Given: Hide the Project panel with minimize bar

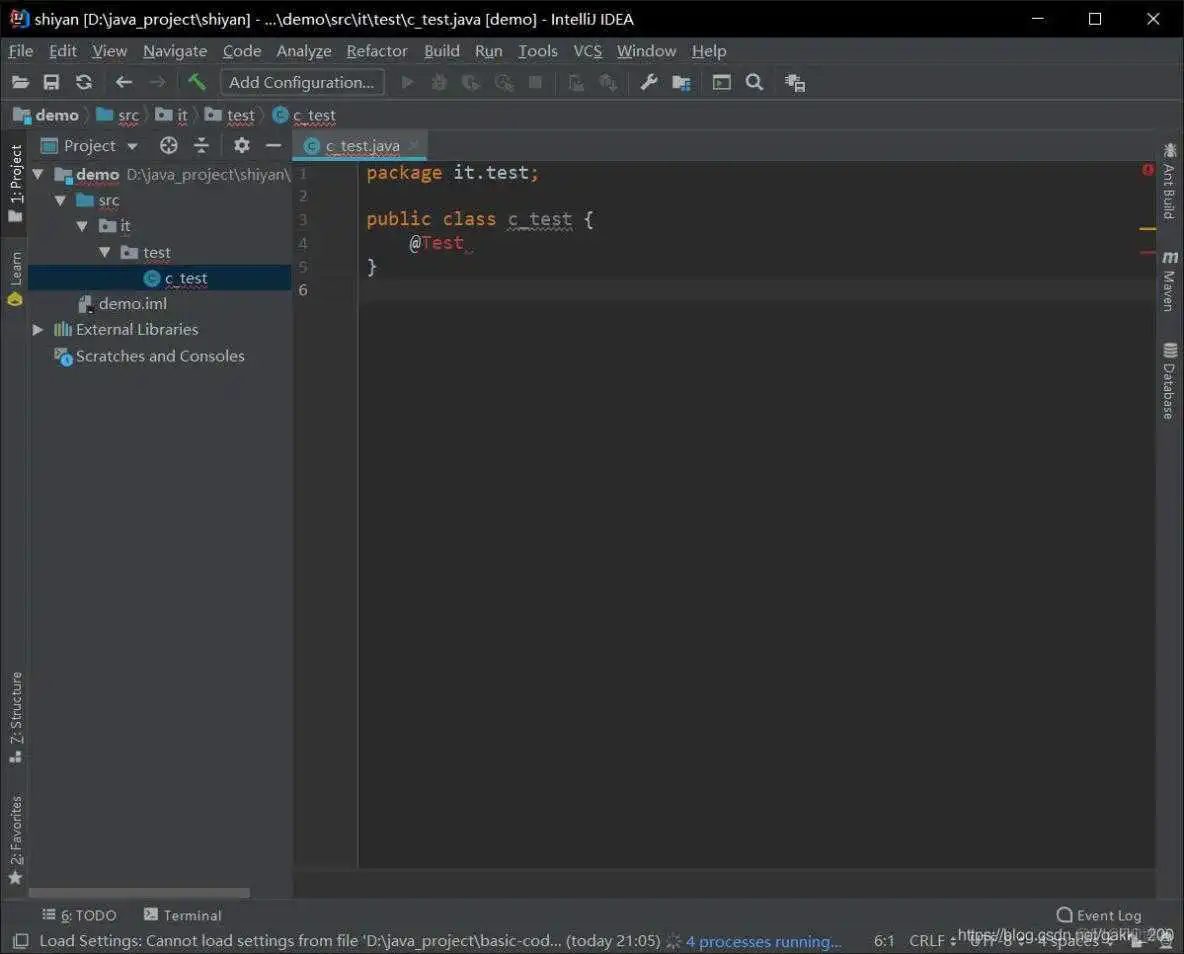Looking at the screenshot, I should pyautogui.click(x=273, y=145).
